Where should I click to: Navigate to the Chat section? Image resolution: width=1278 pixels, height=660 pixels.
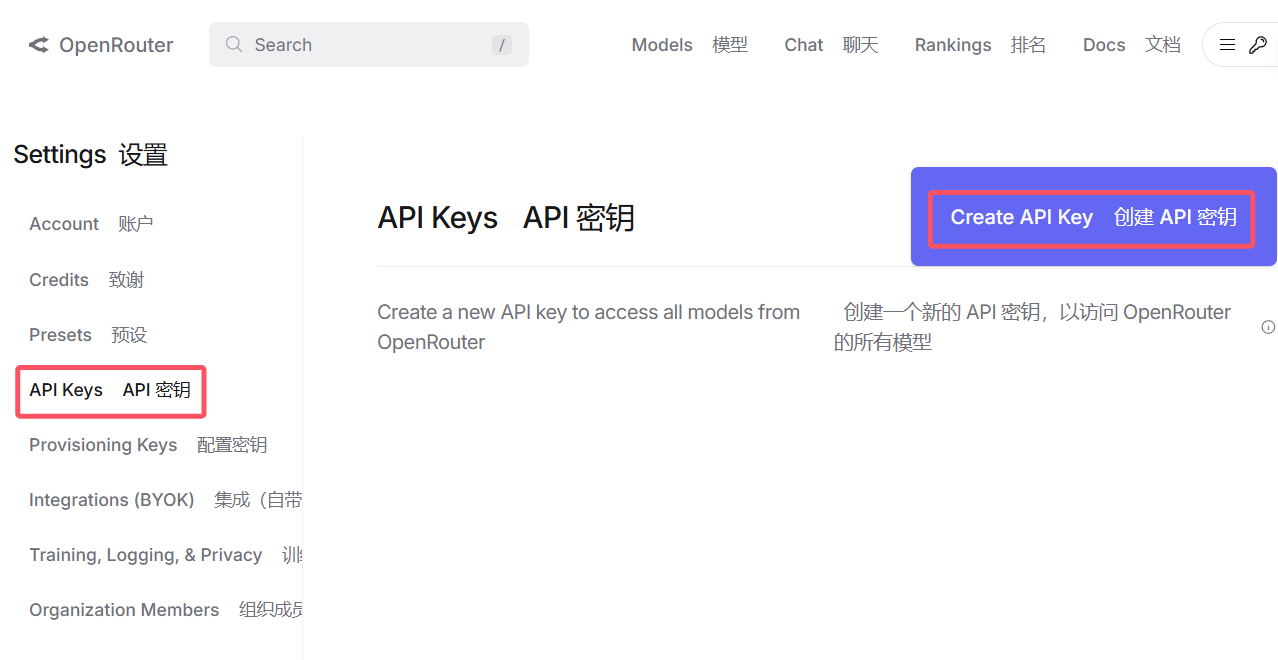click(803, 44)
